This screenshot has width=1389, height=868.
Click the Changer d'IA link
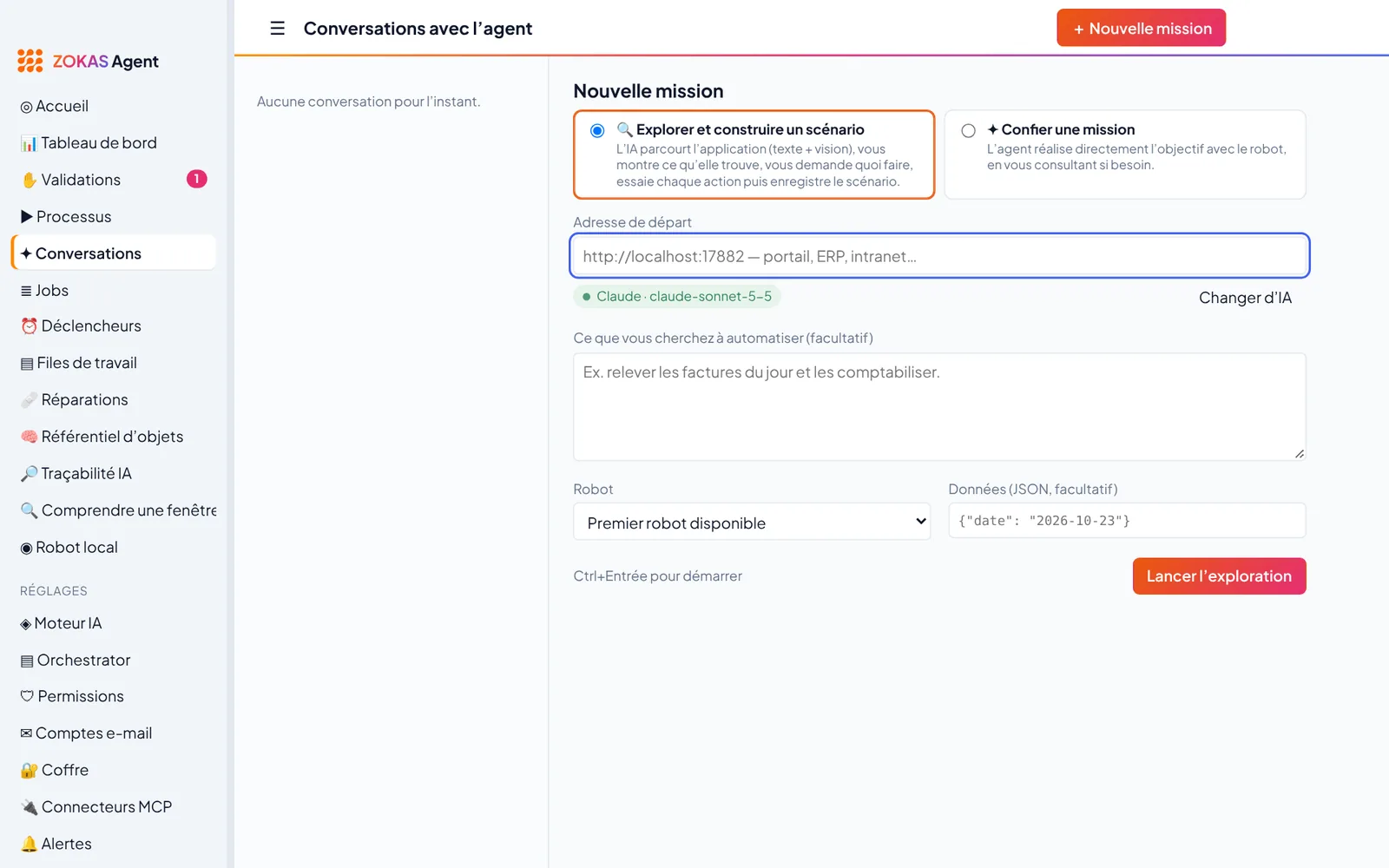[1245, 298]
